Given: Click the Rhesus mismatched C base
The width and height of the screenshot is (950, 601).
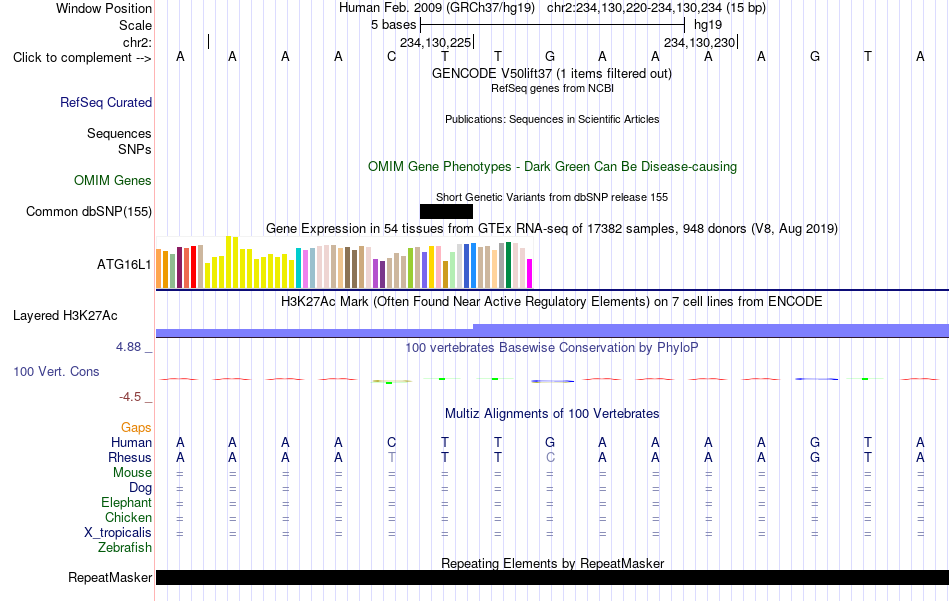Looking at the screenshot, I should coord(550,457).
